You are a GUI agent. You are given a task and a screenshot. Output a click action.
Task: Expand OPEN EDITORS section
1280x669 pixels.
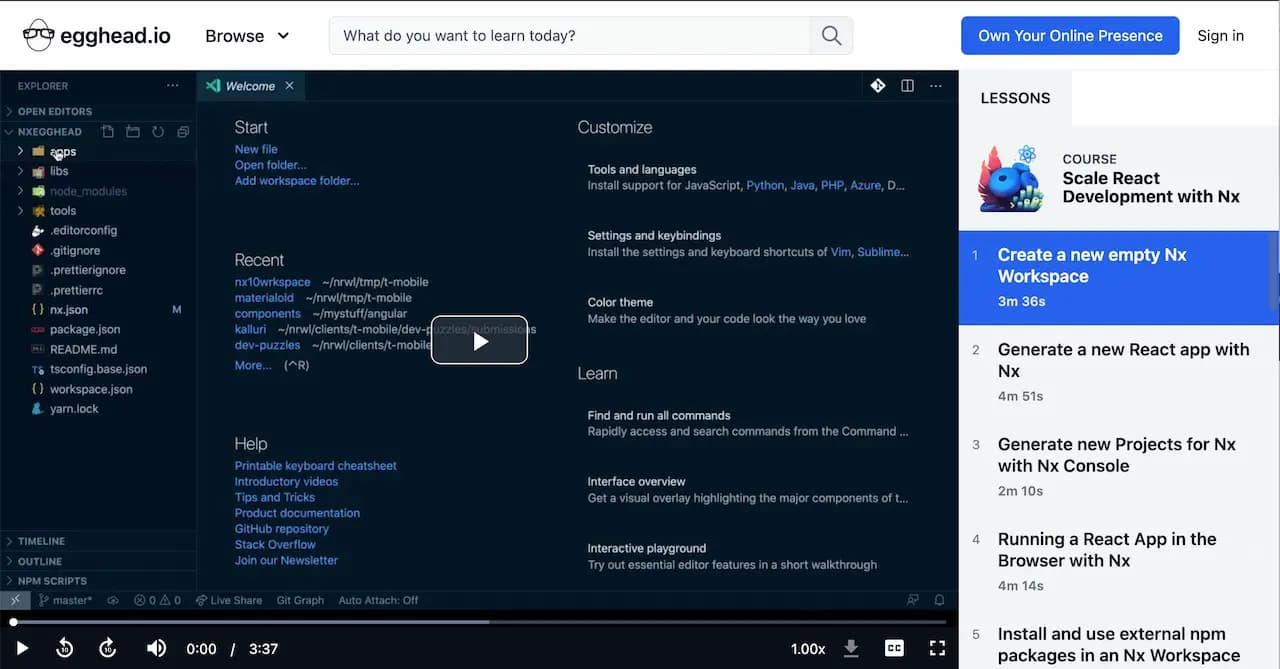(x=54, y=112)
